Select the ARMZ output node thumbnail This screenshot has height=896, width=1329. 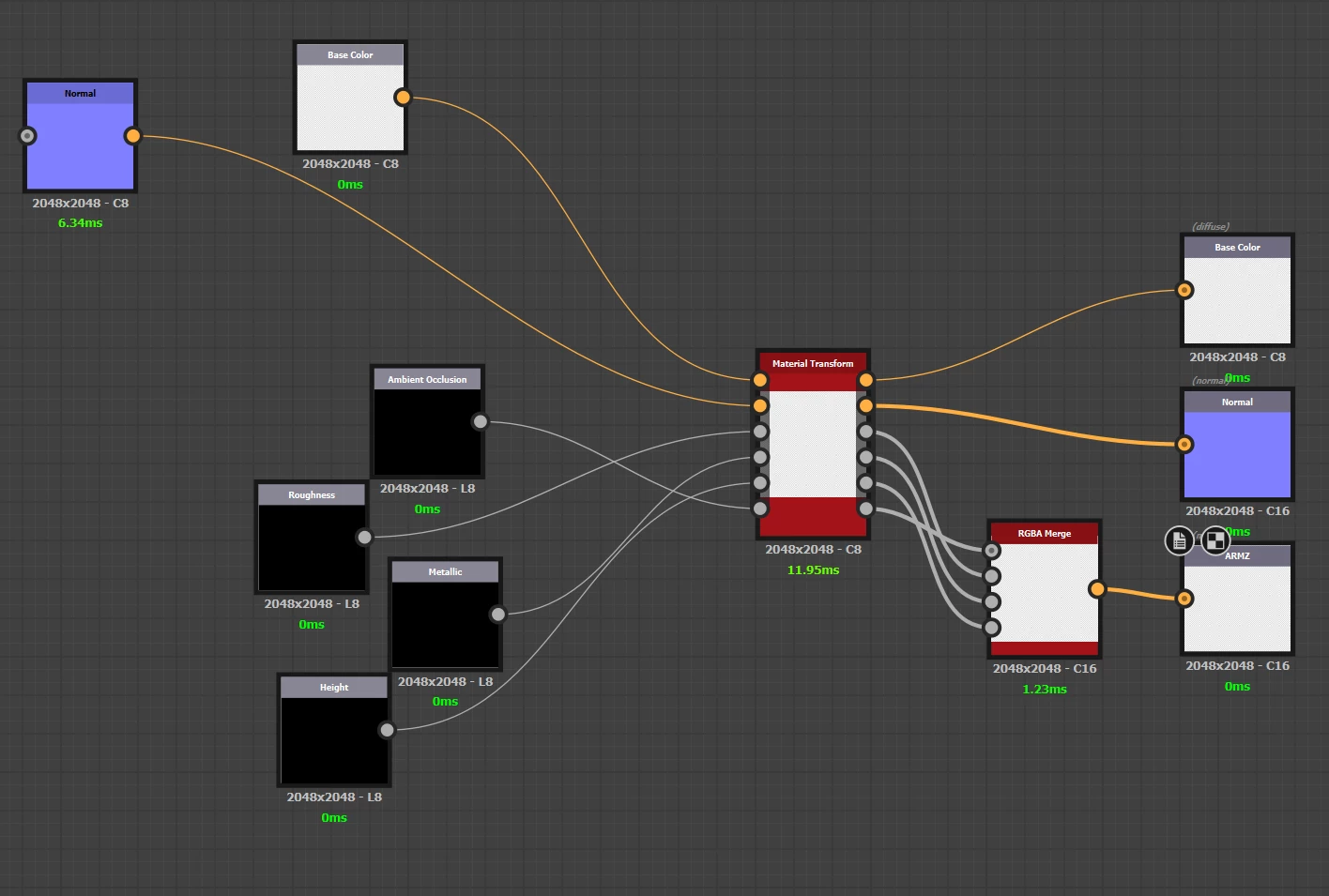pyautogui.click(x=1237, y=608)
